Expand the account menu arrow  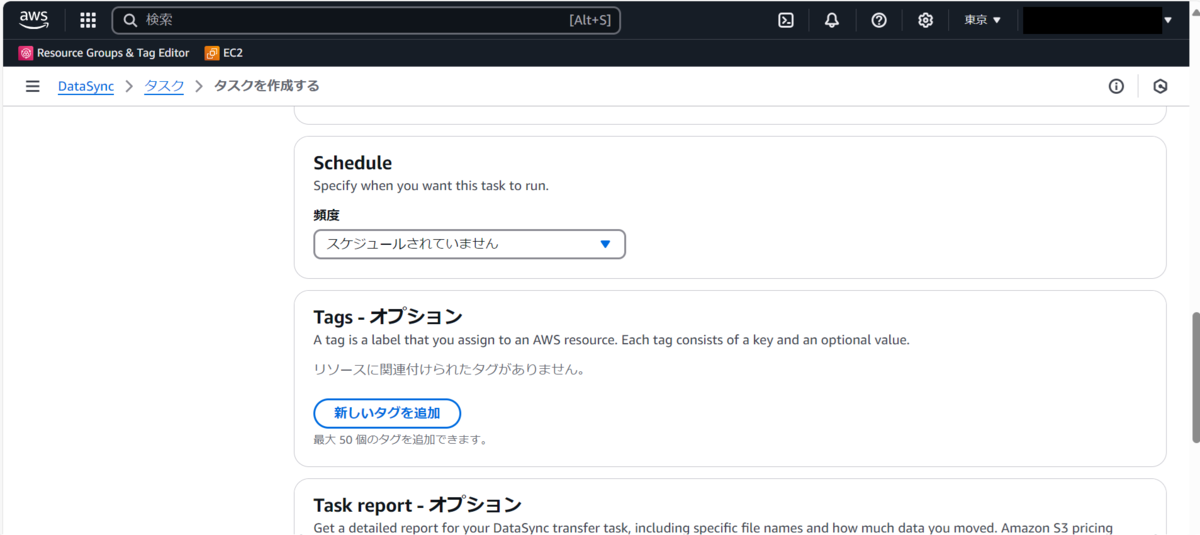coord(1168,20)
